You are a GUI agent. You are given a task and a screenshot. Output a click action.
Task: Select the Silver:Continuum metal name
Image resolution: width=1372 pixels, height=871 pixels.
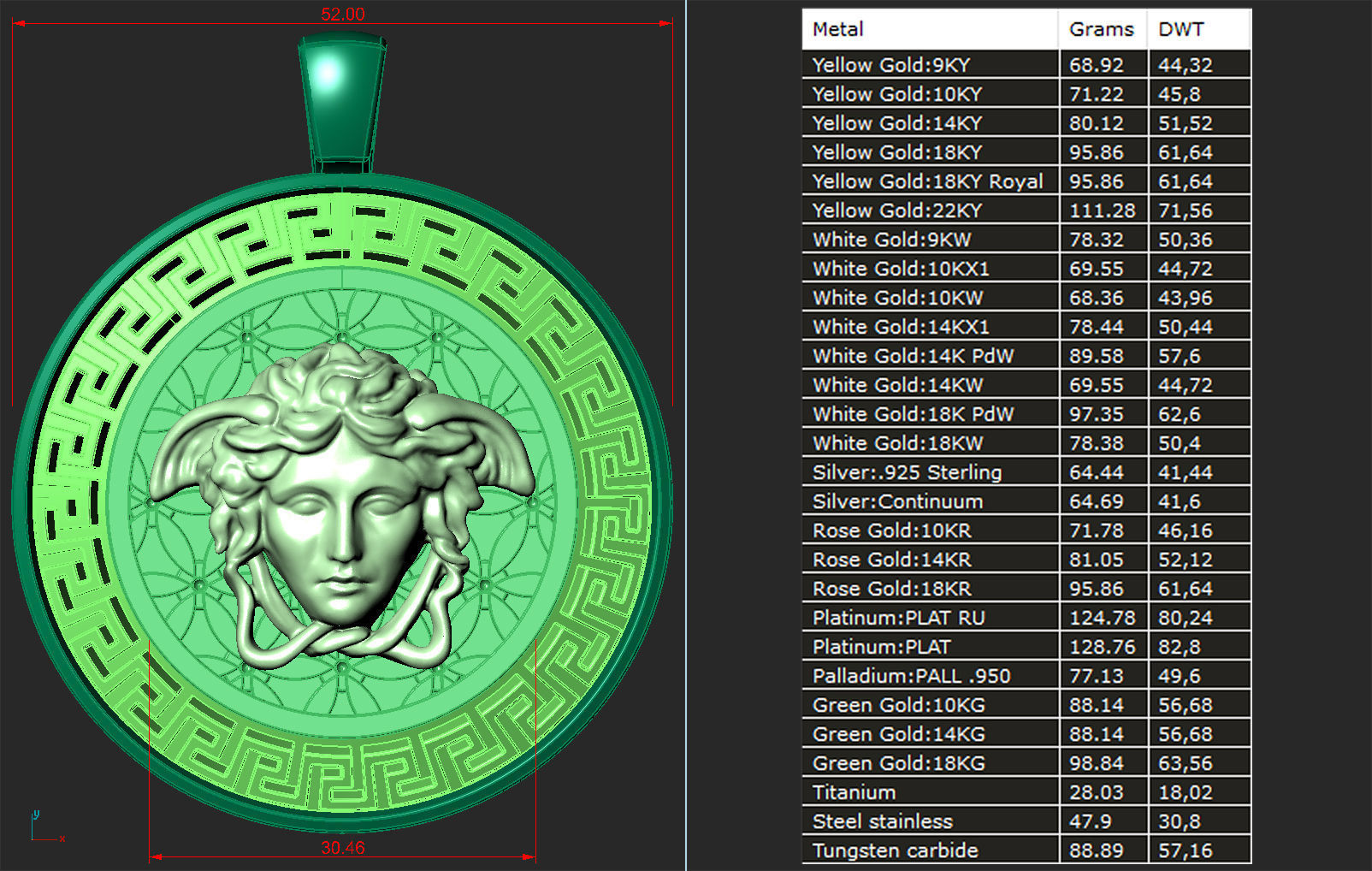point(897,501)
